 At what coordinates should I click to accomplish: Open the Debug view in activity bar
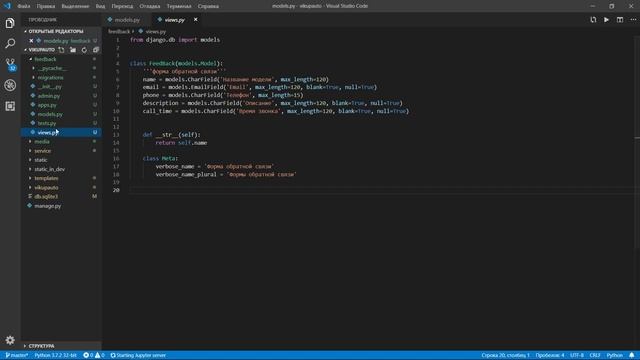click(x=10, y=85)
